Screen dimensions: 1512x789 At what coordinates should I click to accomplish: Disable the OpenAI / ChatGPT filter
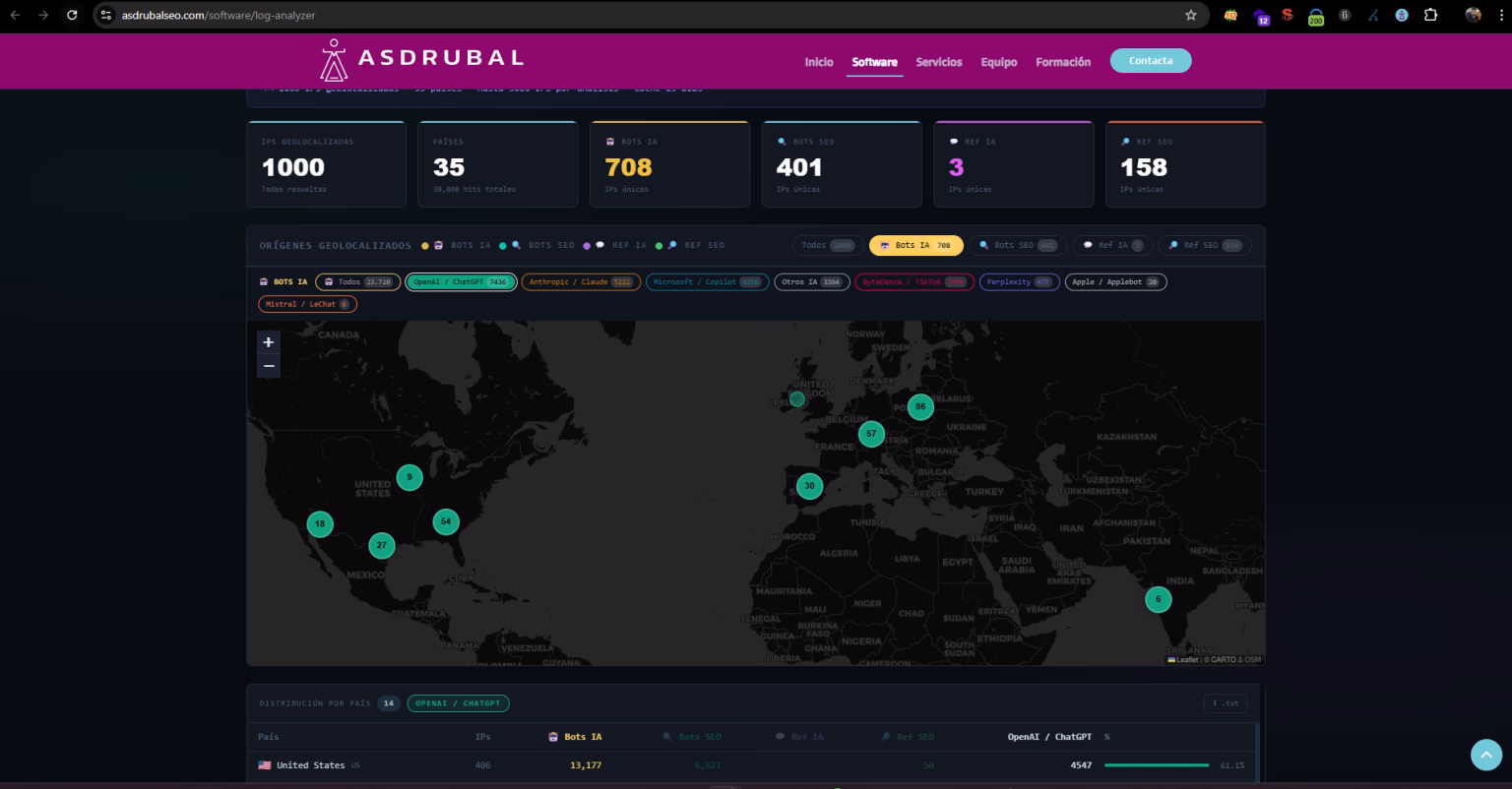[x=461, y=281]
